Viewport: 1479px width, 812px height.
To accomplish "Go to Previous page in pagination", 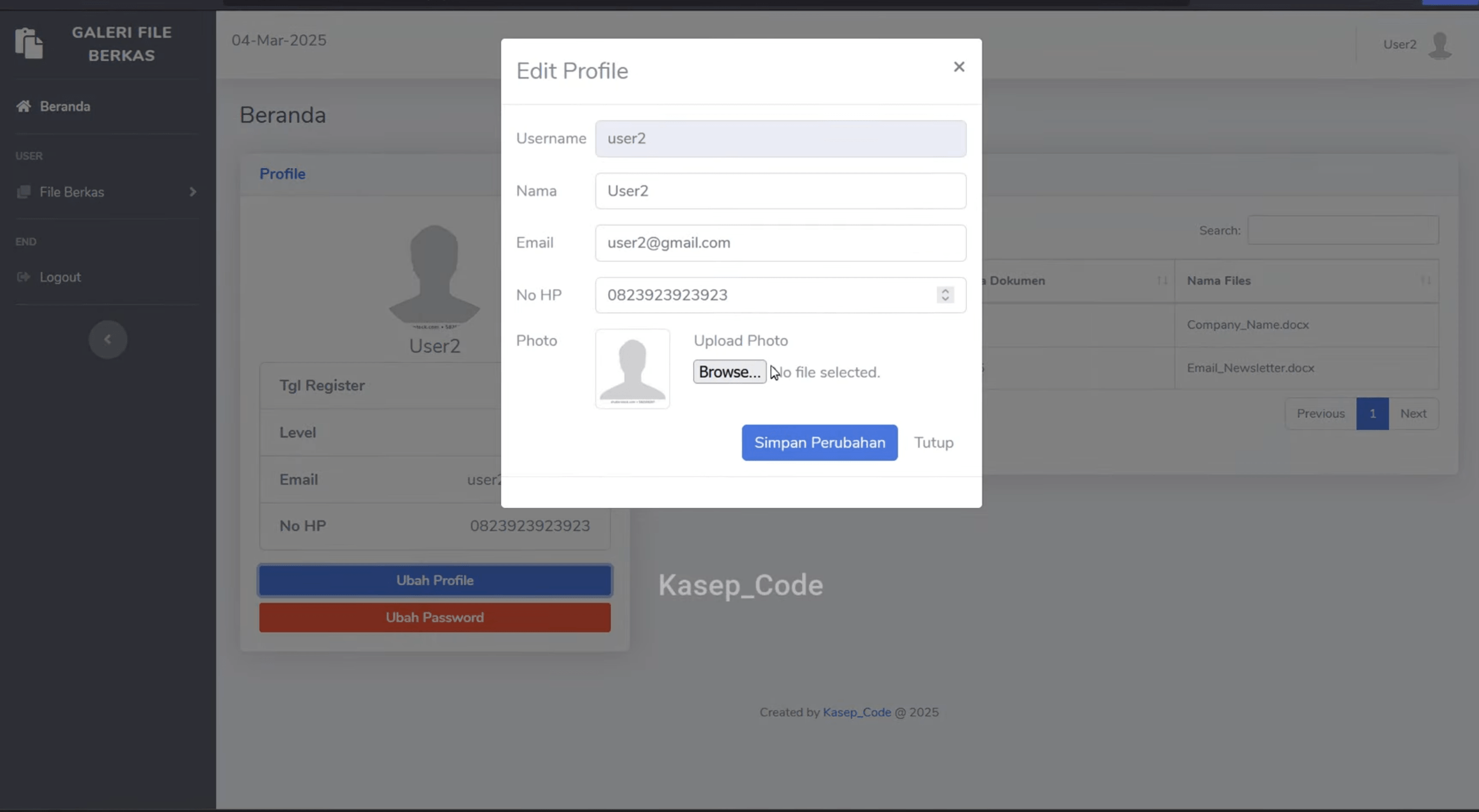I will [x=1320, y=414].
